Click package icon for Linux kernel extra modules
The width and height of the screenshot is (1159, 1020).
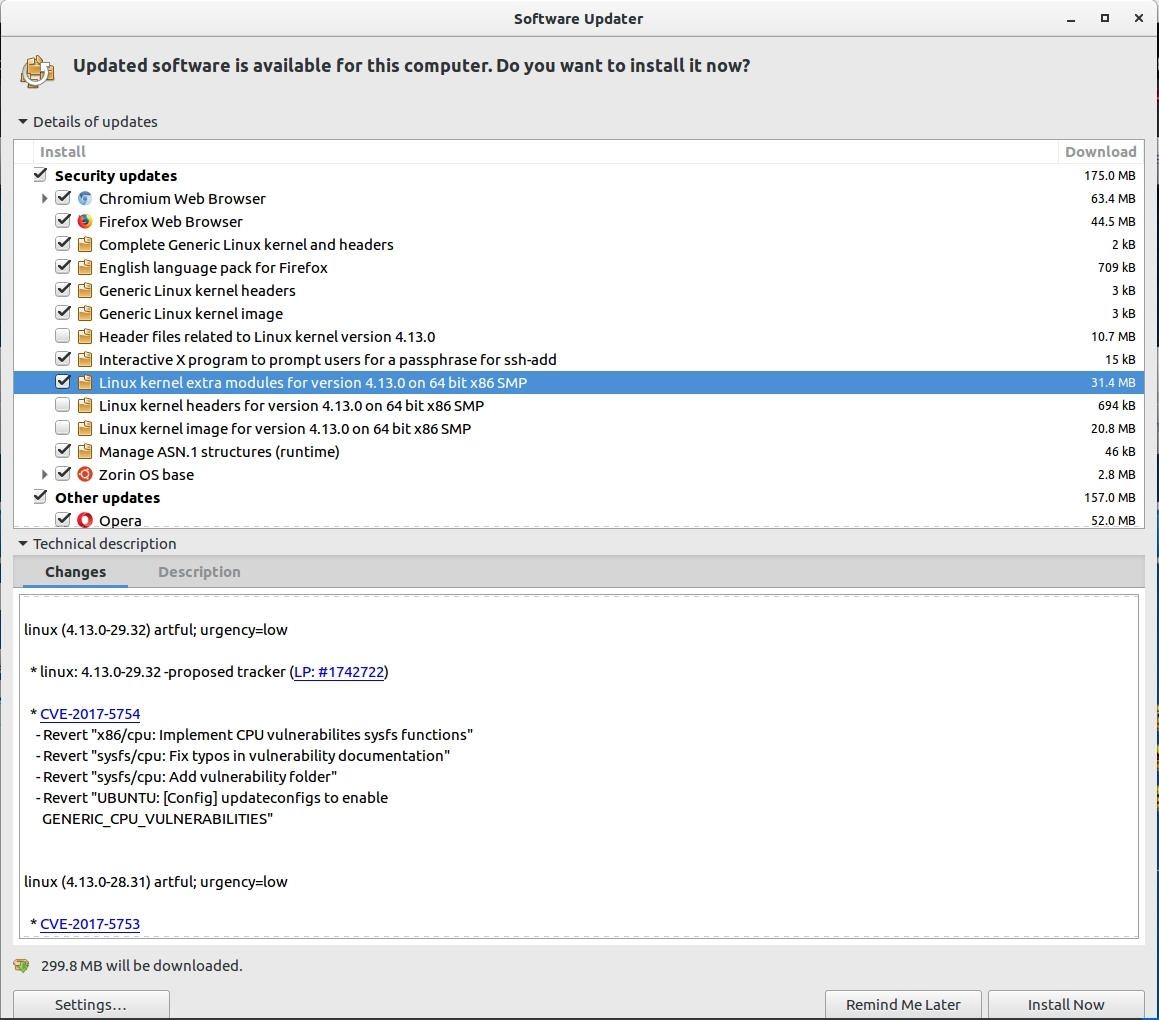pyautogui.click(x=85, y=382)
